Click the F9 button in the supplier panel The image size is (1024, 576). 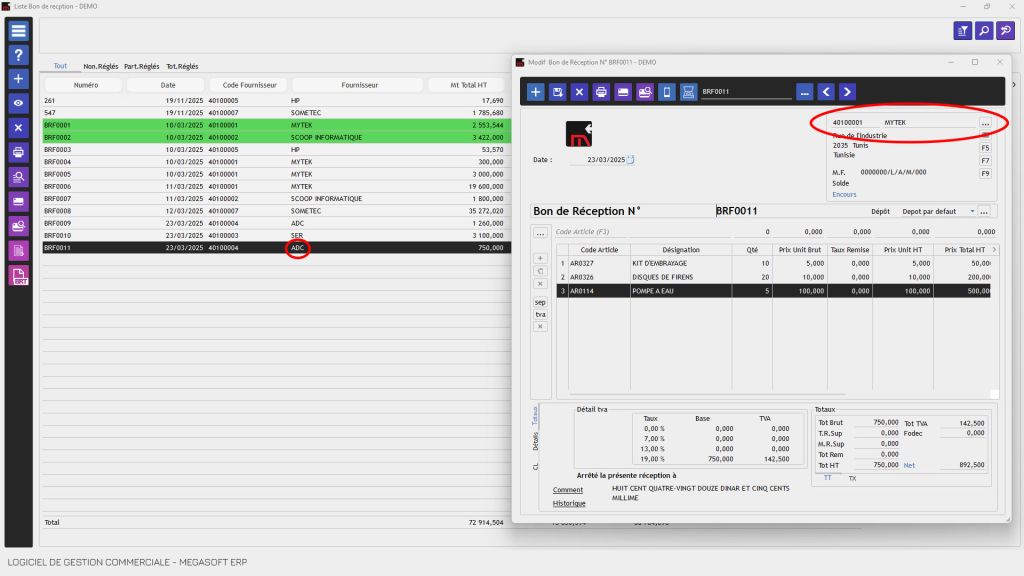click(985, 174)
